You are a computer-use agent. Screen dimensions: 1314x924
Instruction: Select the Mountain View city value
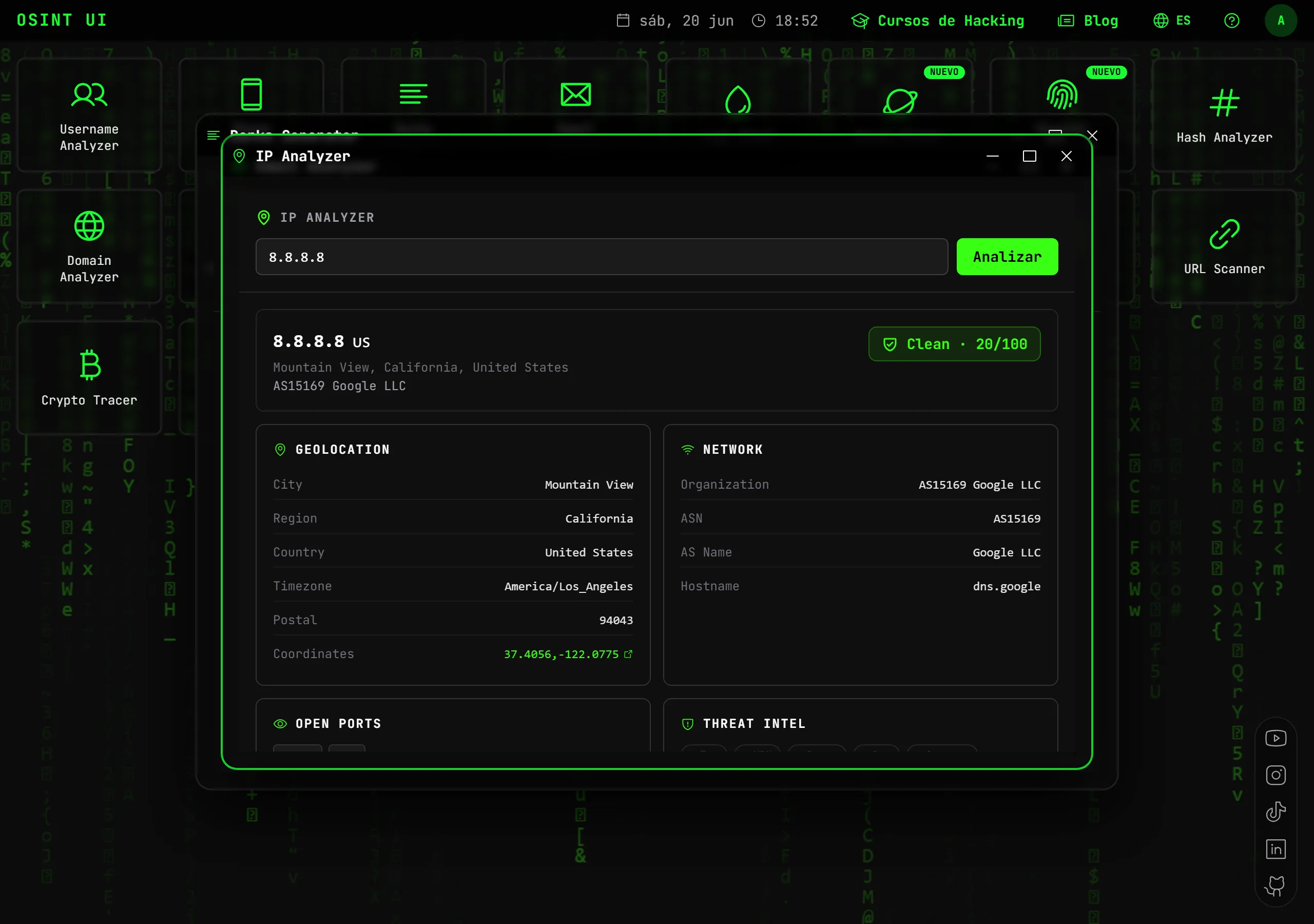589,485
